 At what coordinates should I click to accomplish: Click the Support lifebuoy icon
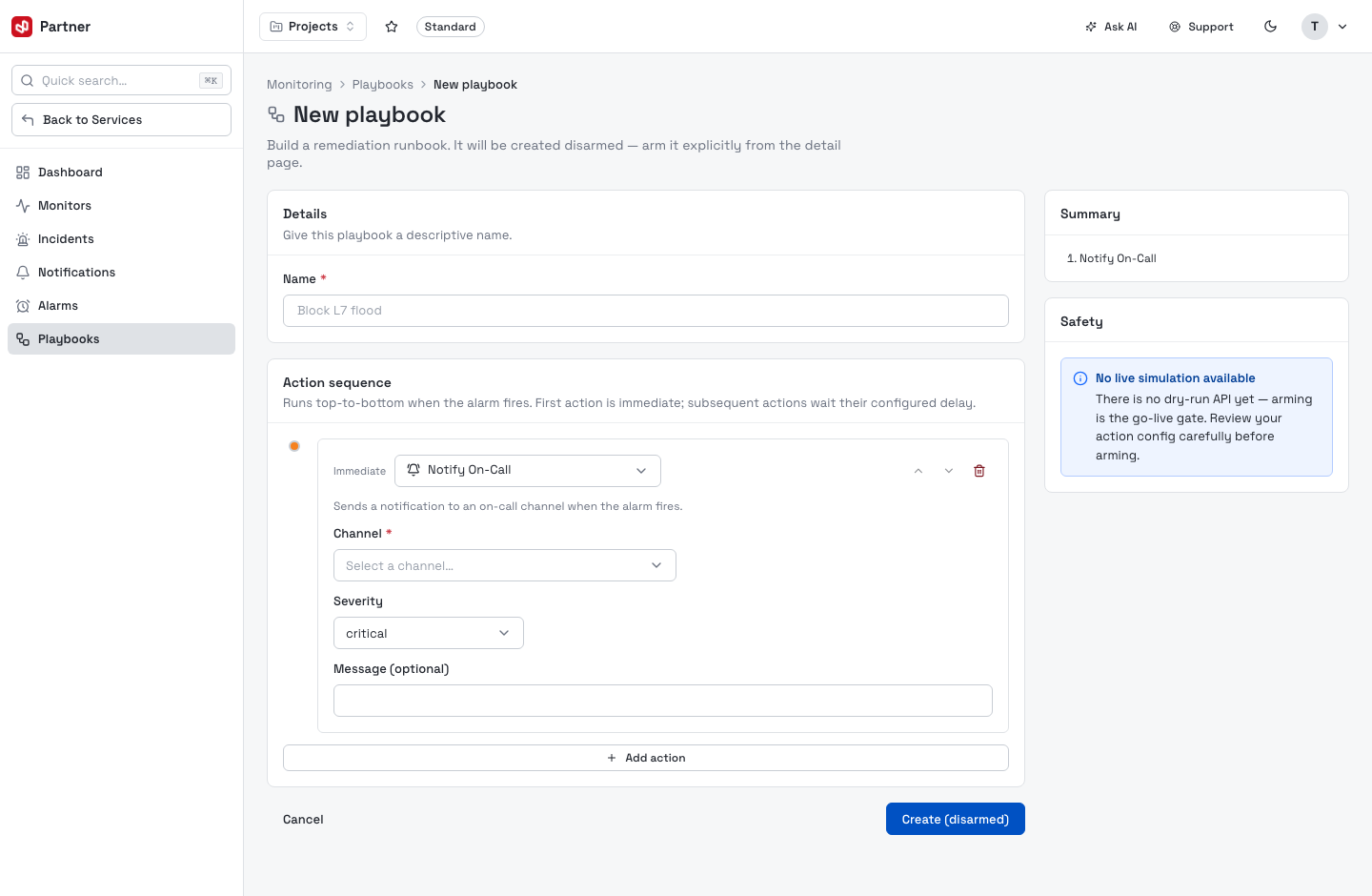(x=1175, y=27)
